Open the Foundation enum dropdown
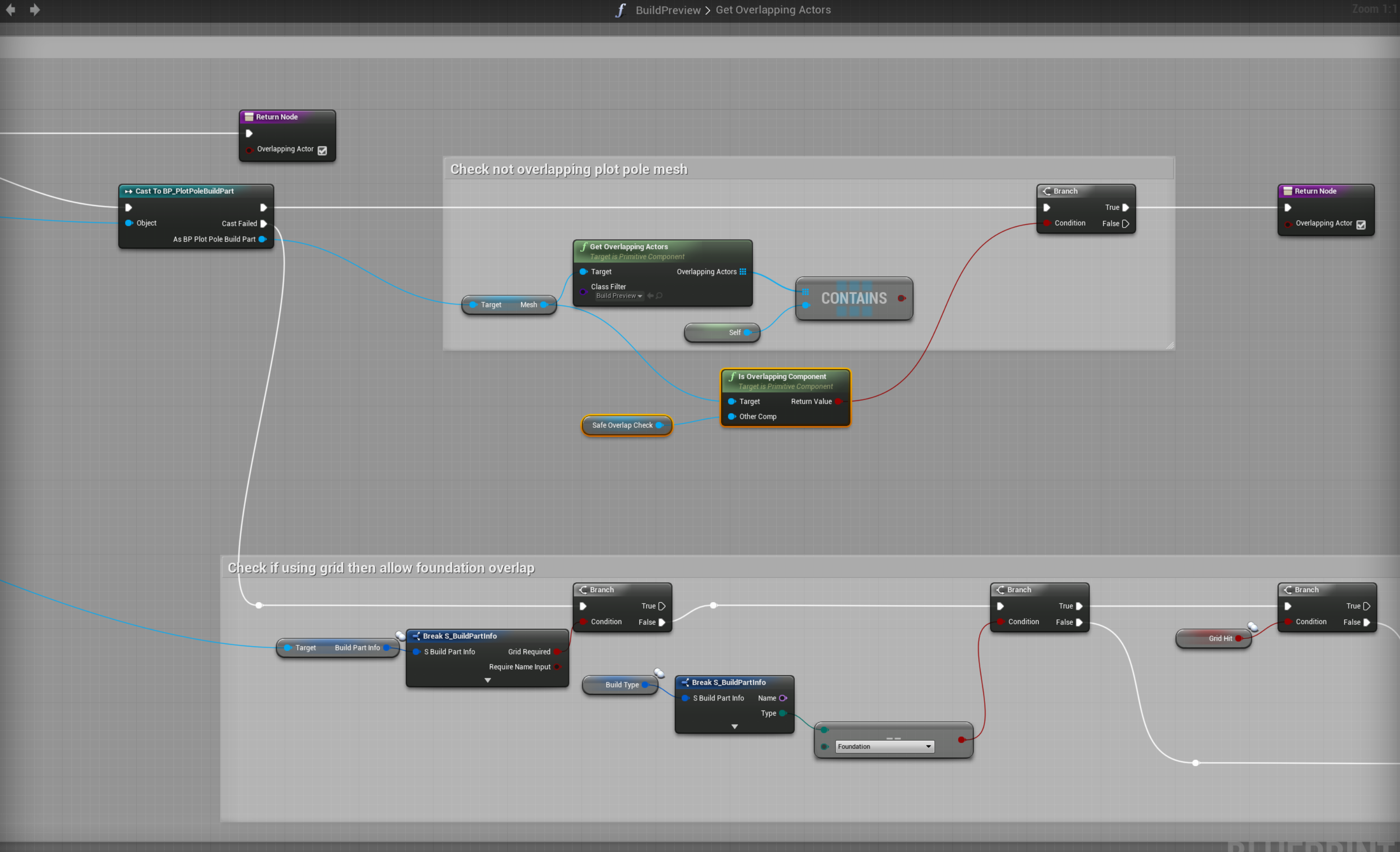This screenshot has height=852, width=1400. click(884, 747)
